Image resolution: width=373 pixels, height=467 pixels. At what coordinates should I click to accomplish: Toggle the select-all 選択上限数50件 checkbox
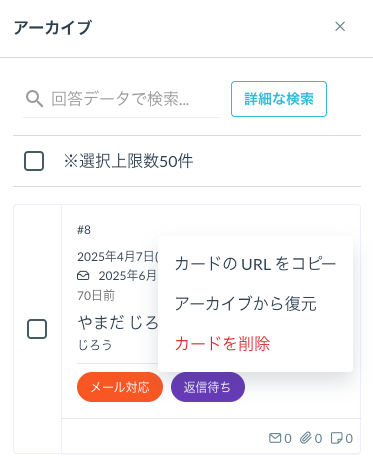pos(34,161)
